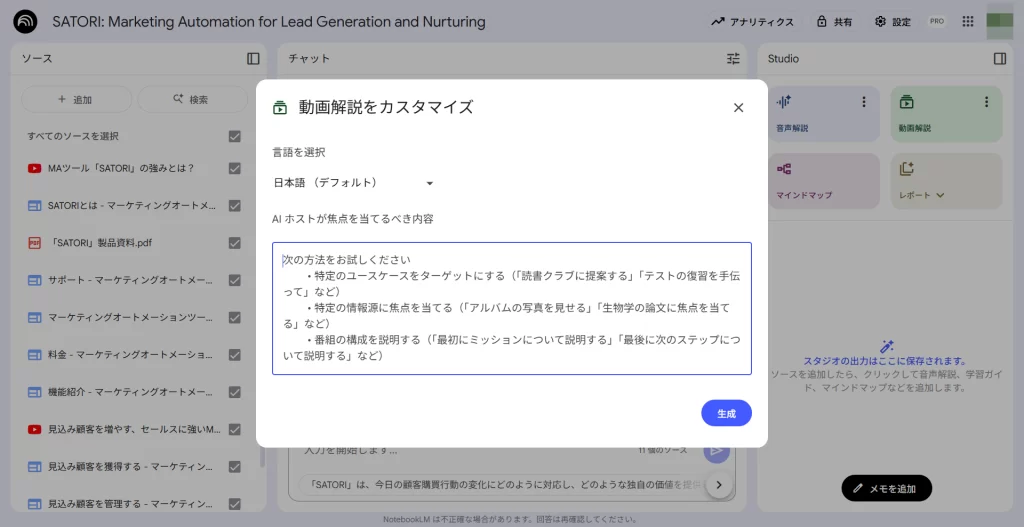The image size is (1024, 527).
Task: Click the magic wand studio icon
Action: (x=886, y=346)
